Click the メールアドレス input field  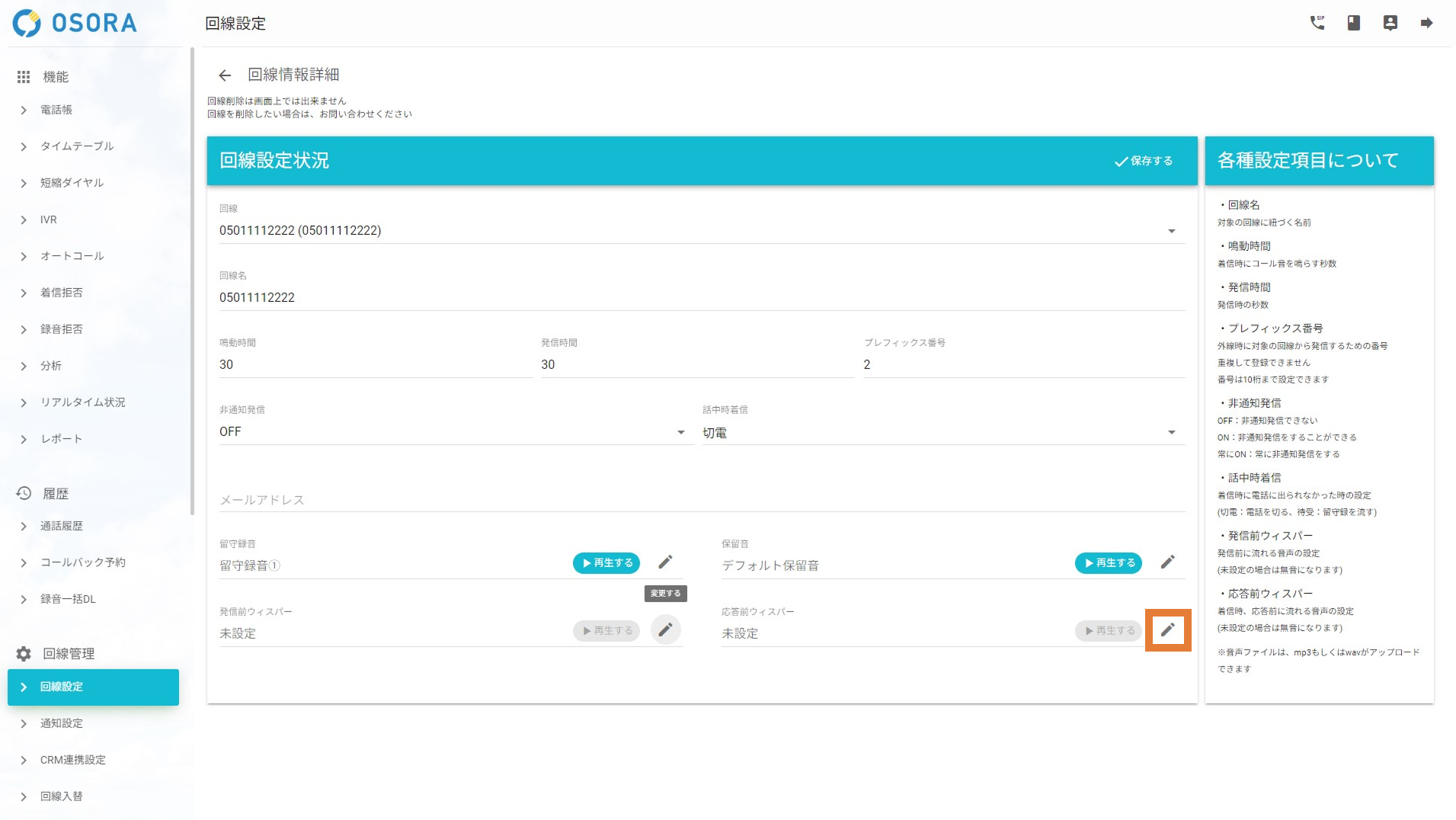point(701,500)
